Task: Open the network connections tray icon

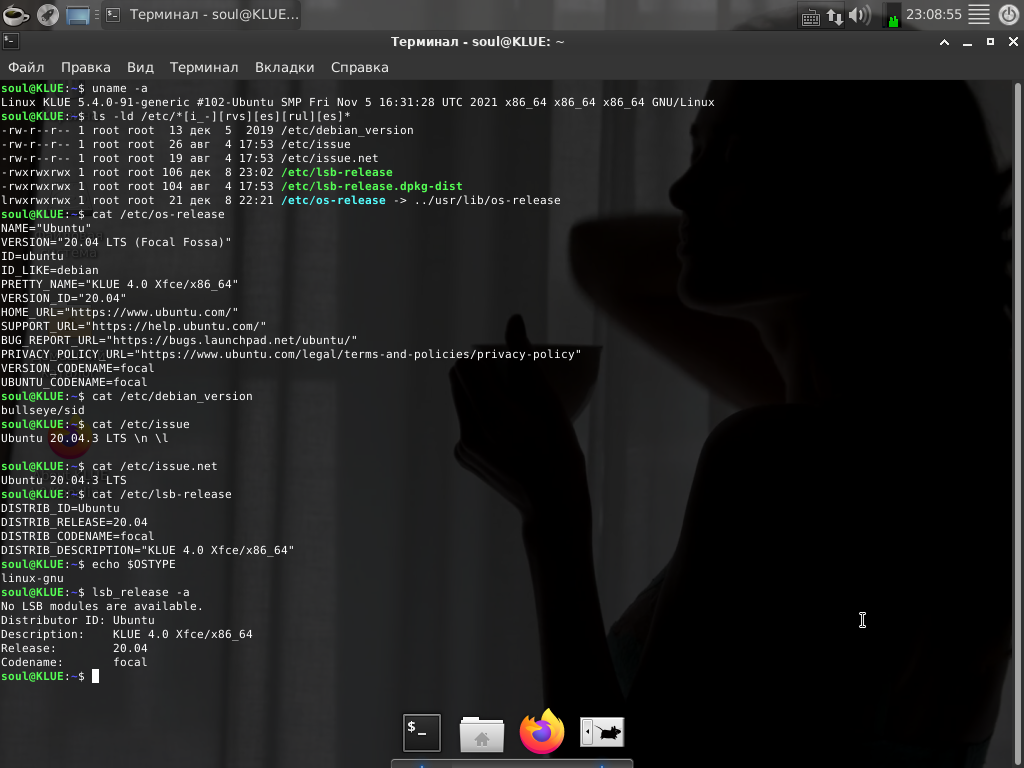Action: pyautogui.click(x=835, y=16)
